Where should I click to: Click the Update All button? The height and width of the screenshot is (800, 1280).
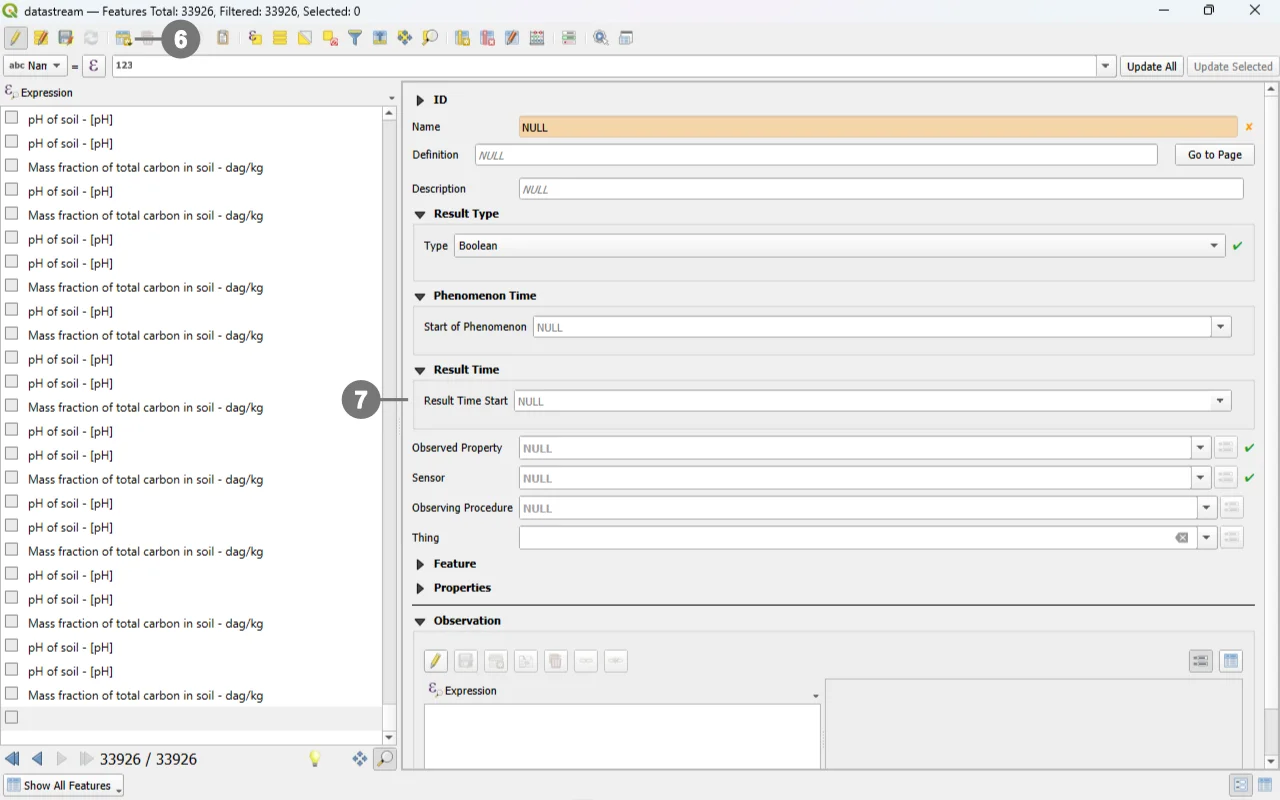coord(1151,67)
